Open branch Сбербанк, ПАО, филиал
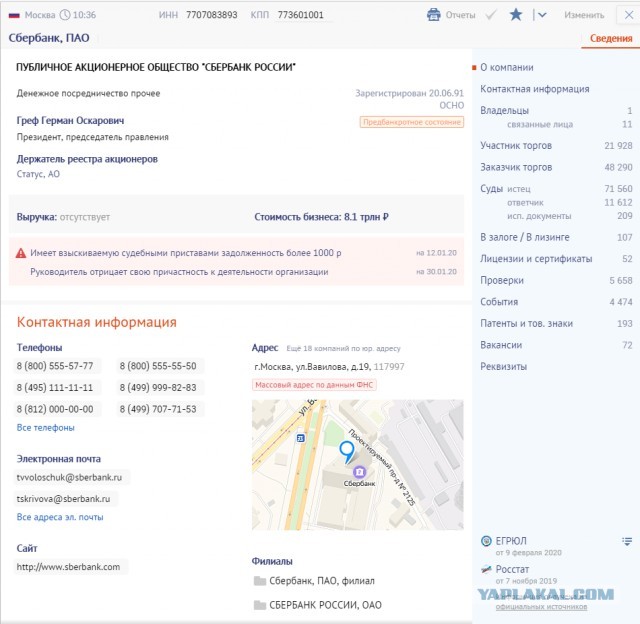 point(322,581)
